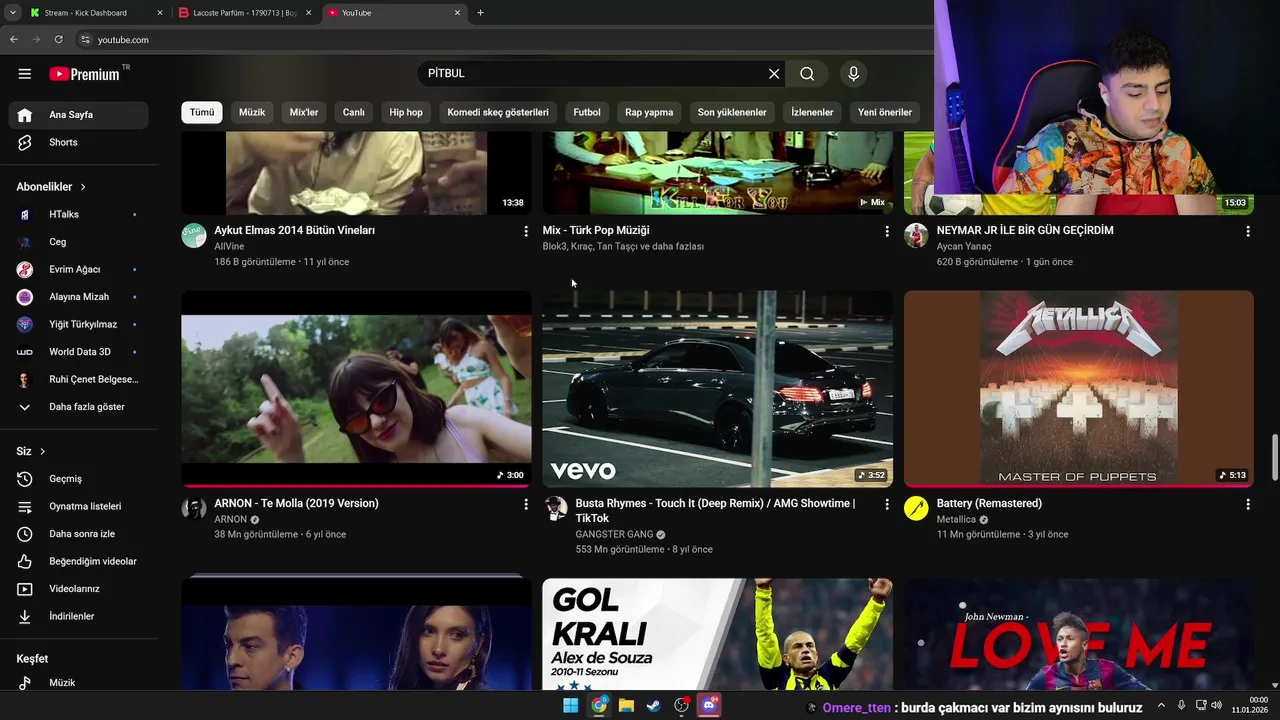Select Komedi skeç gösterileri chip
Viewport: 1280px width, 720px height.
coord(498,112)
